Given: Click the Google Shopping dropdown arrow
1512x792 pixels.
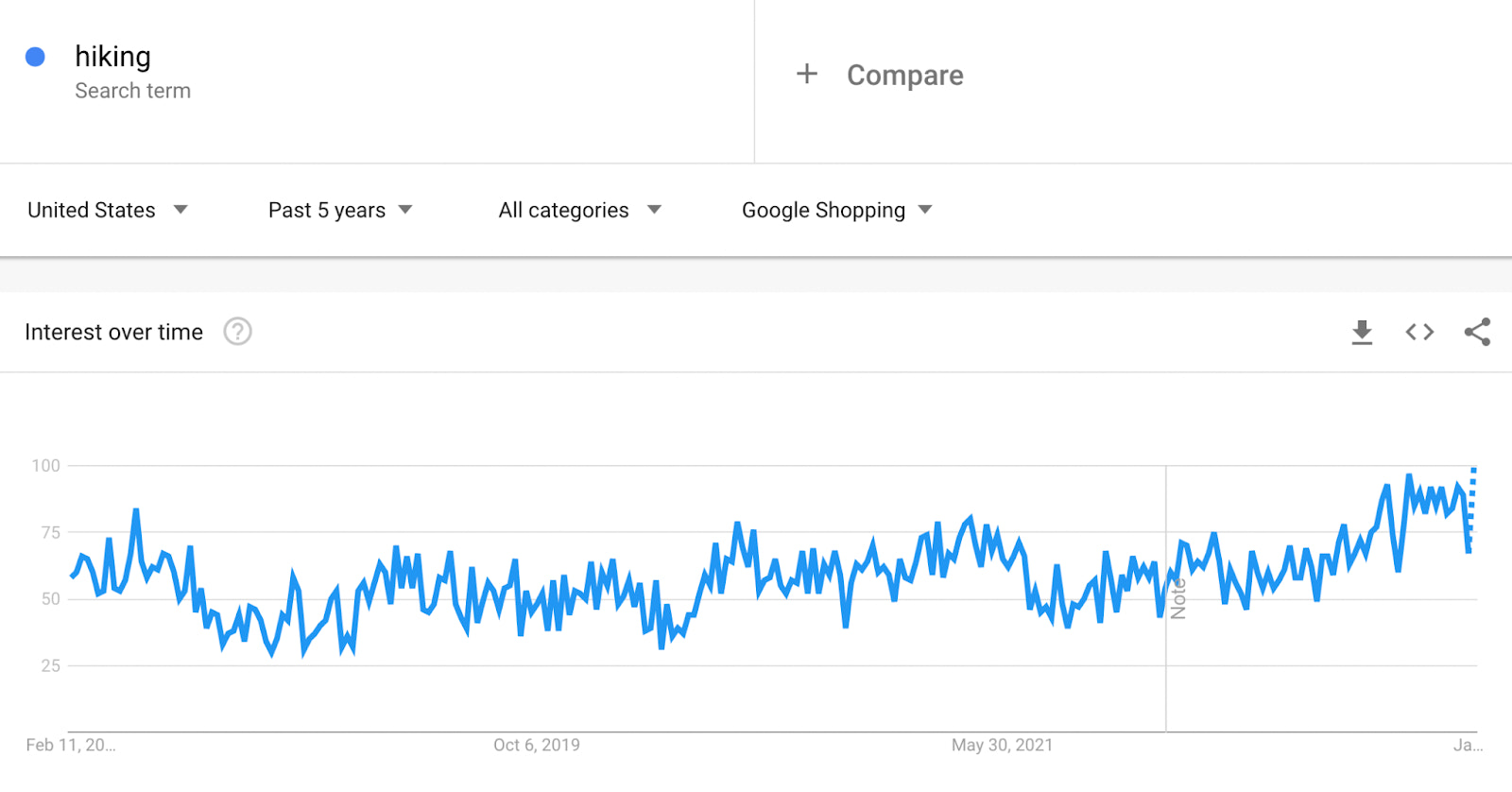Looking at the screenshot, I should point(925,210).
